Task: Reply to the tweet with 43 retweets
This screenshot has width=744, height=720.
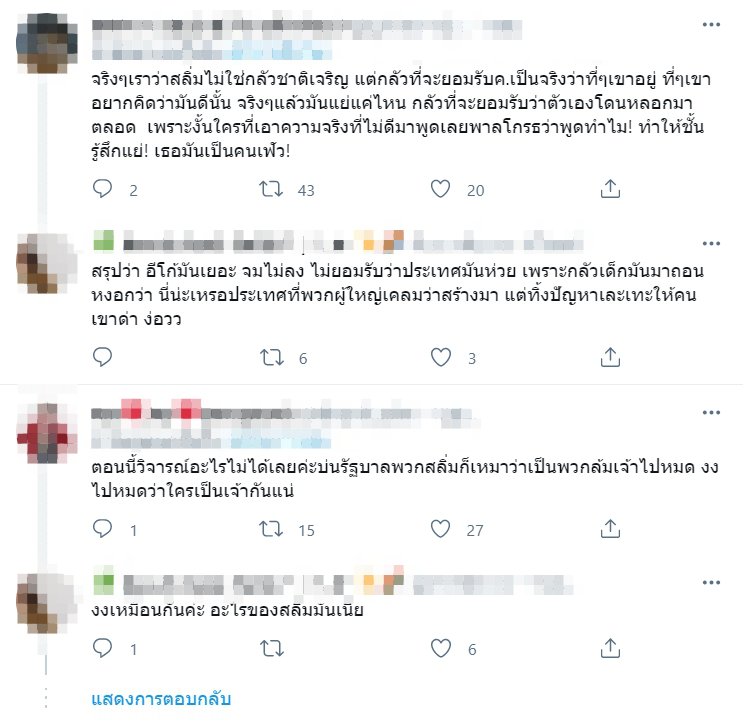Action: 102,189
